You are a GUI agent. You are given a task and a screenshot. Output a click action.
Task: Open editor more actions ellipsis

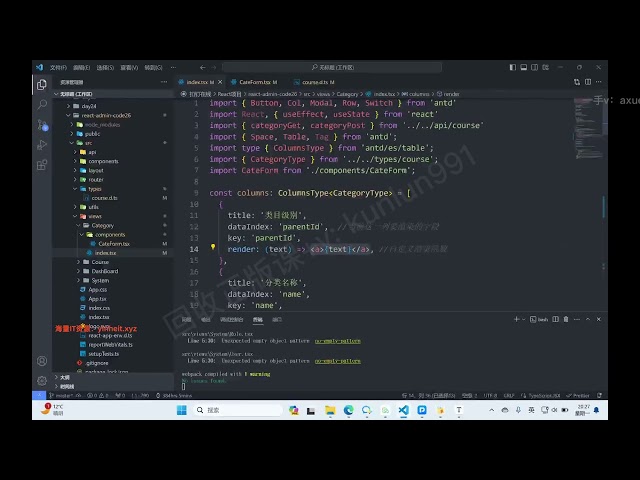click(x=599, y=82)
